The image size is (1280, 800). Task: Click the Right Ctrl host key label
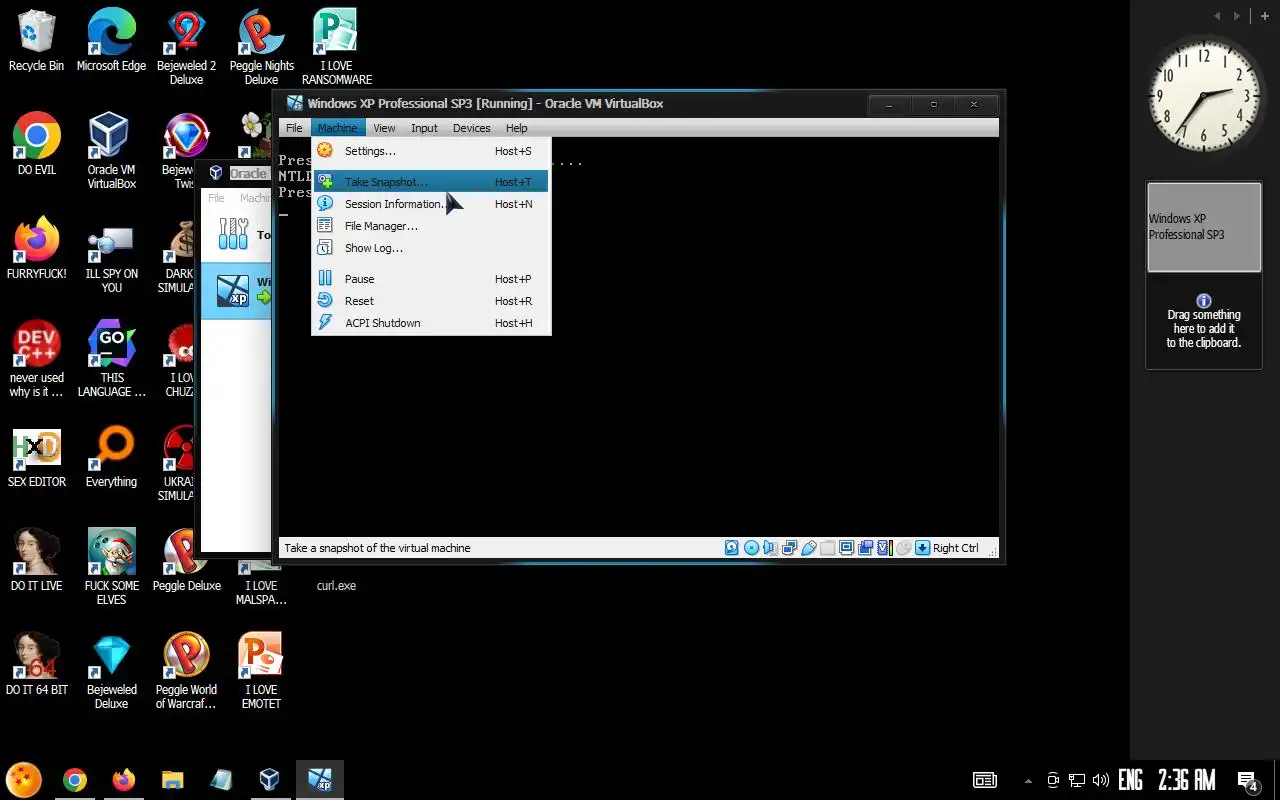[x=956, y=548]
